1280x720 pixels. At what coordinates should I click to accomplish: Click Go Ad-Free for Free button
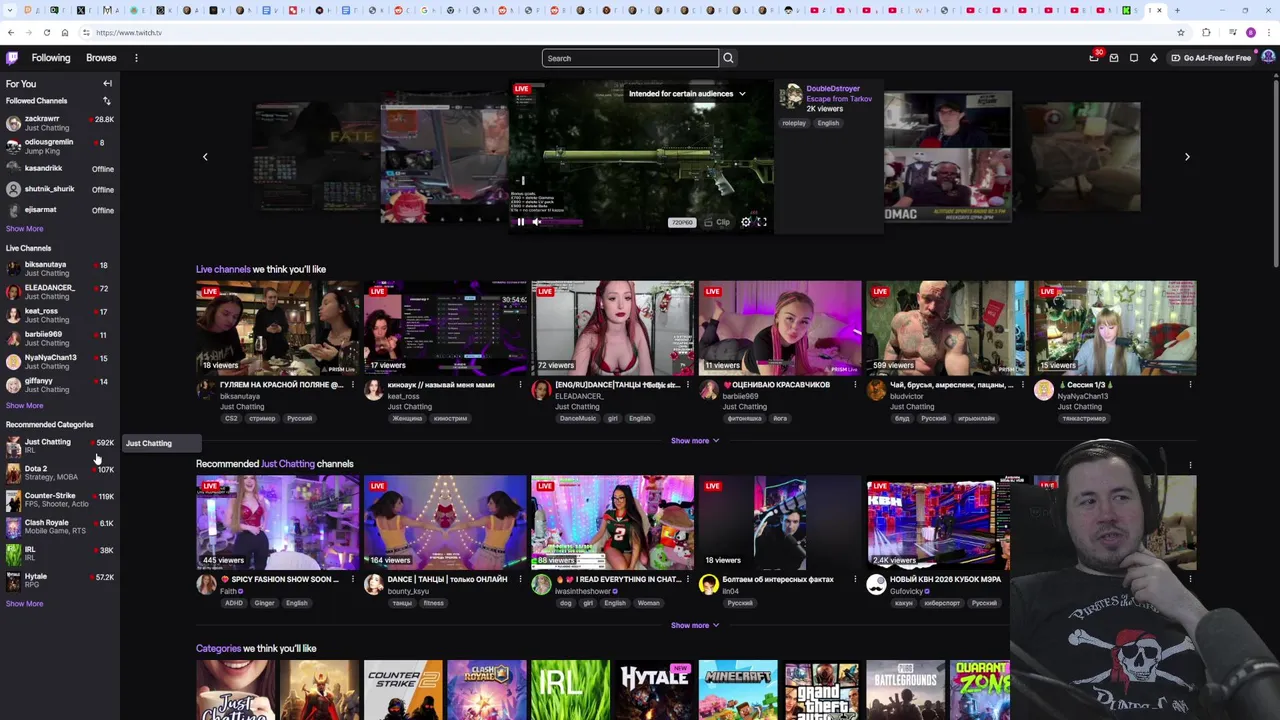(1211, 58)
